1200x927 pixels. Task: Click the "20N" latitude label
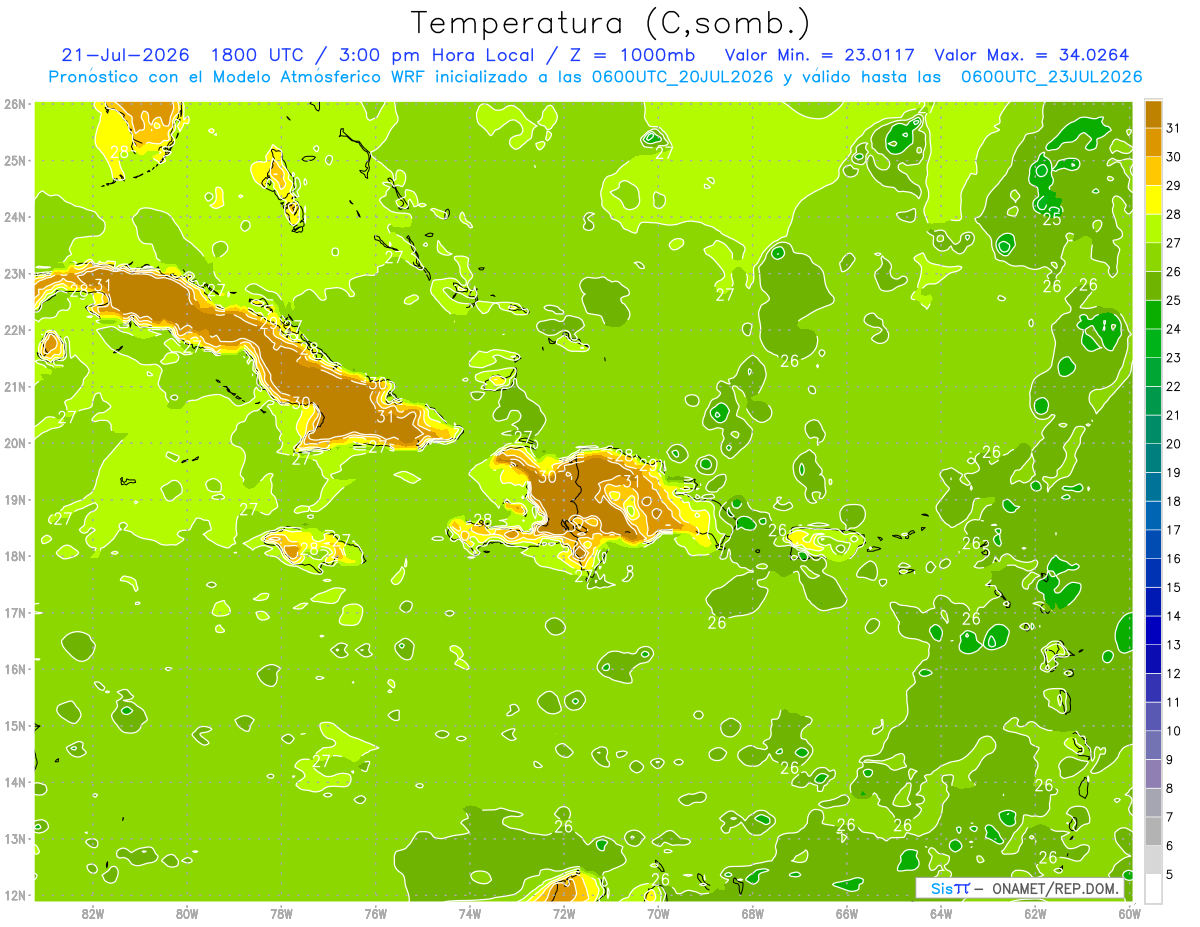pyautogui.click(x=15, y=442)
